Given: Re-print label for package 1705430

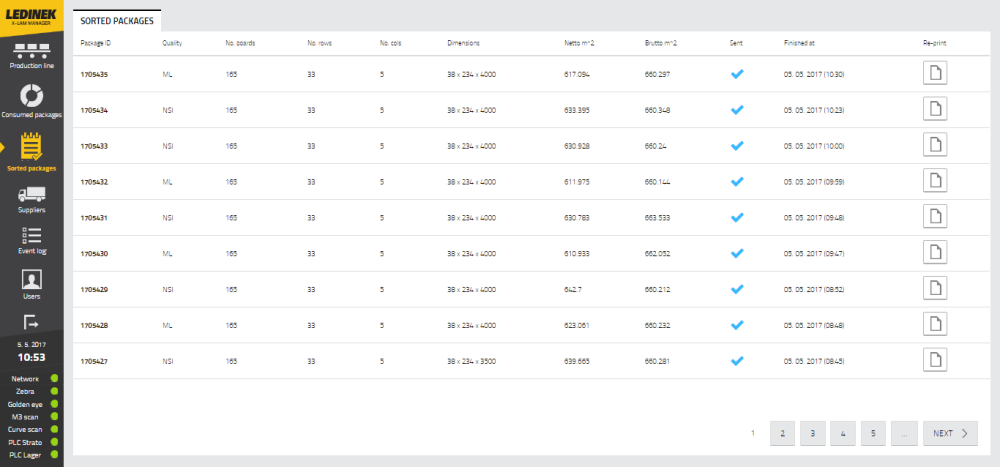Looking at the screenshot, I should pyautogui.click(x=935, y=253).
